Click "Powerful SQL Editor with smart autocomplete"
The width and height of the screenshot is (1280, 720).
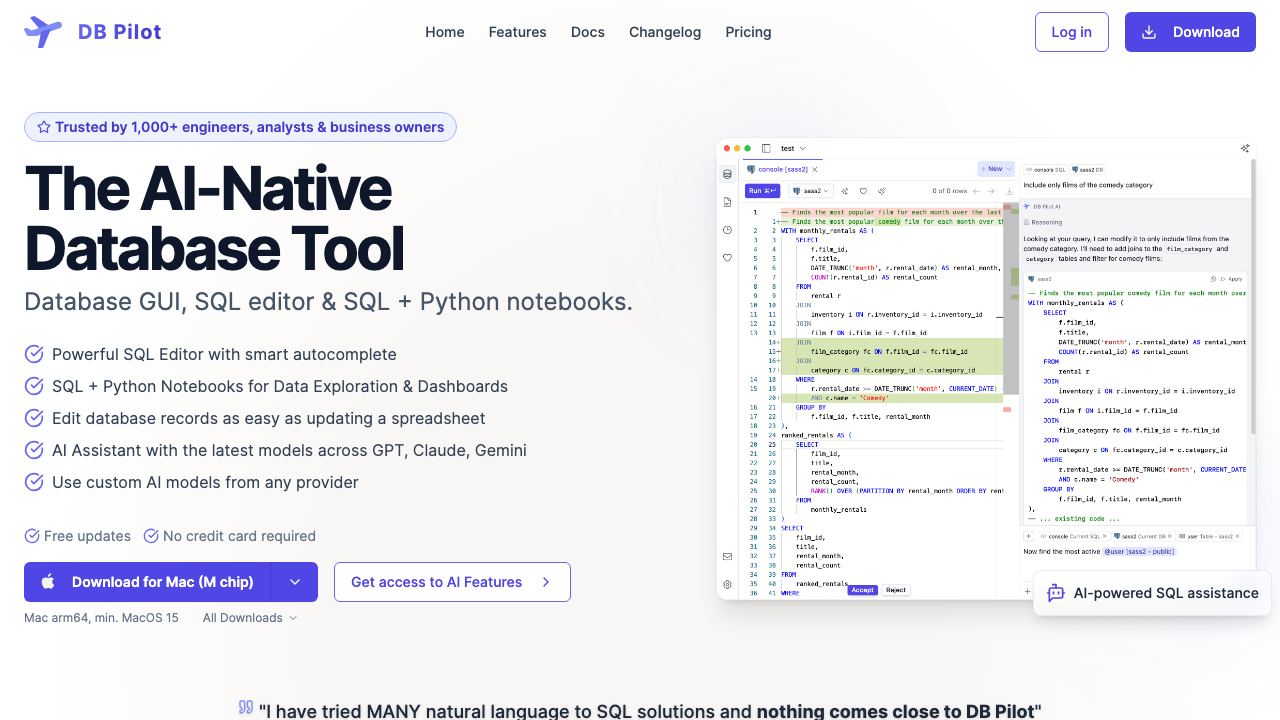point(224,354)
